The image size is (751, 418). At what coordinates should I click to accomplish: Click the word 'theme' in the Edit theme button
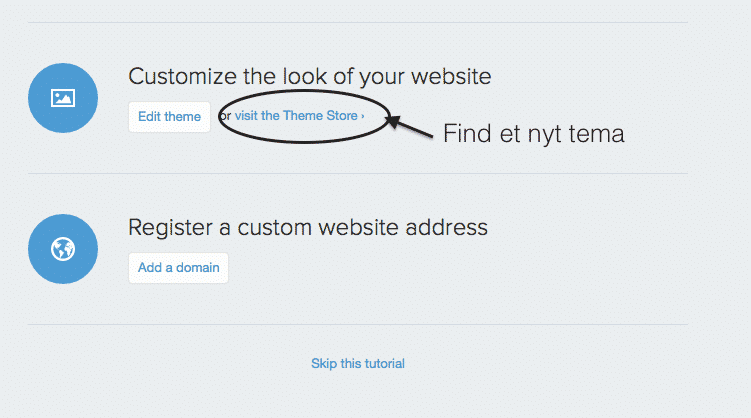click(182, 116)
